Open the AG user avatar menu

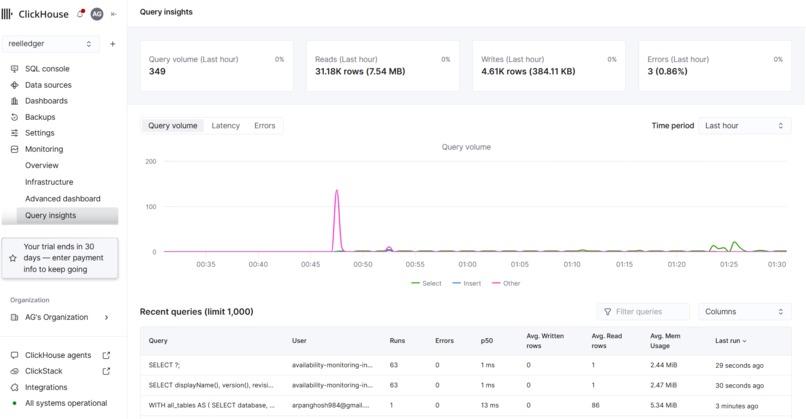pyautogui.click(x=97, y=14)
